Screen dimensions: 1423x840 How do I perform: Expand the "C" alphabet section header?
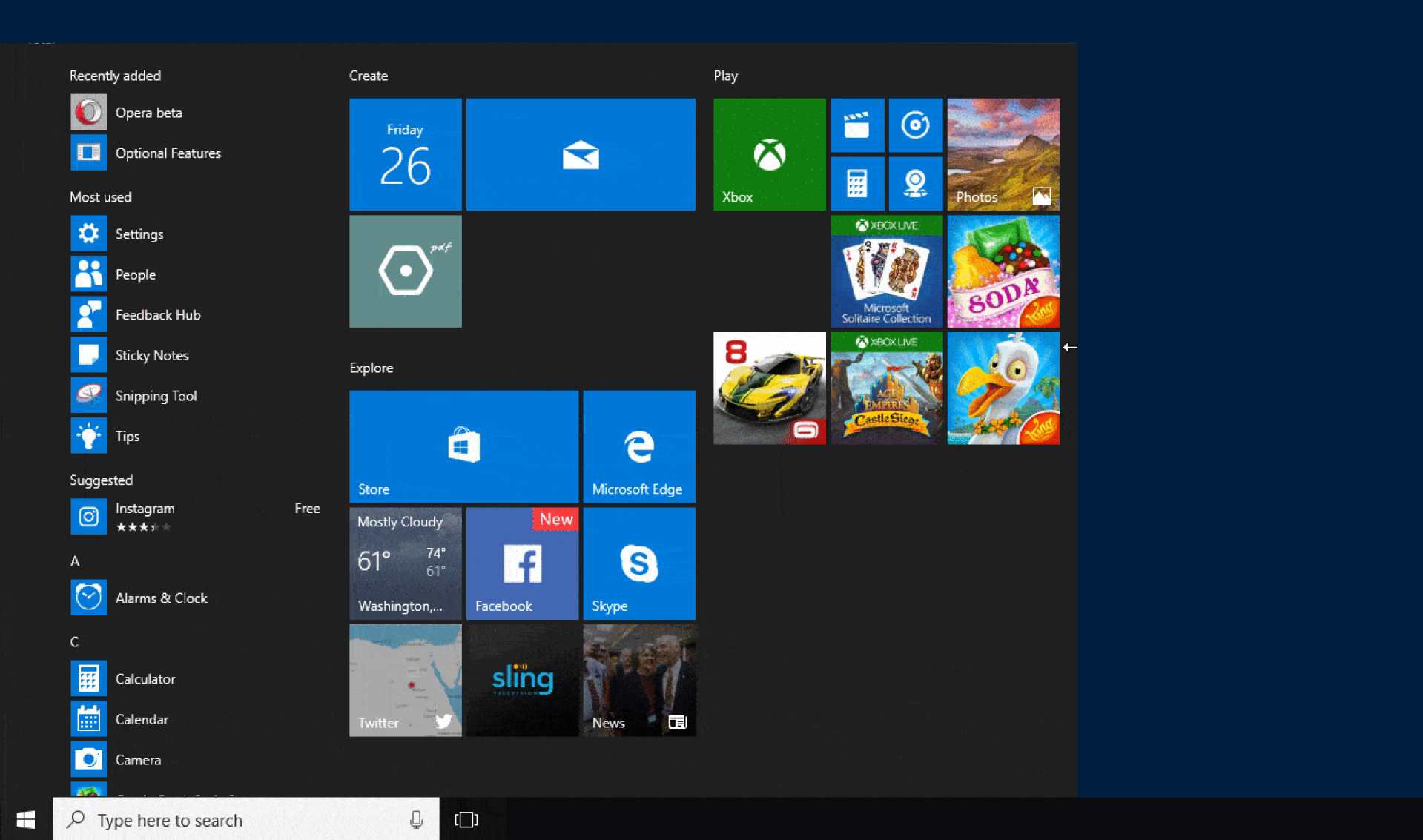pyautogui.click(x=74, y=641)
